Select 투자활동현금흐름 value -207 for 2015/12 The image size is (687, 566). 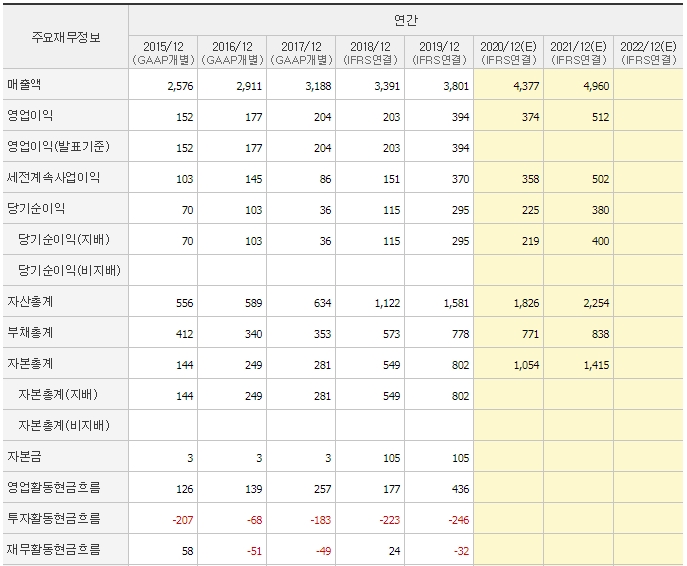(183, 520)
